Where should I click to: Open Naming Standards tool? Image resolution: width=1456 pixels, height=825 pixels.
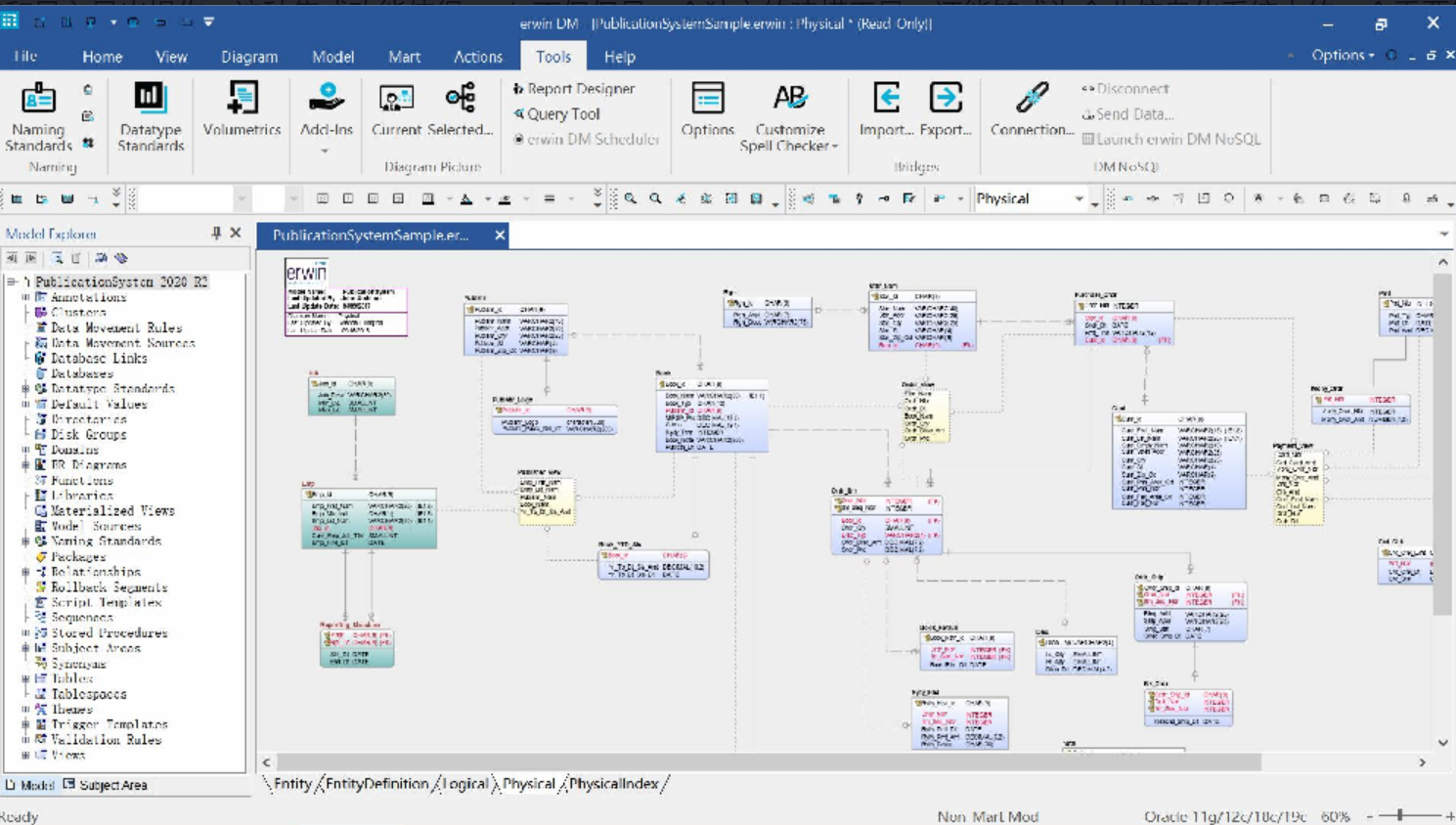[x=38, y=117]
